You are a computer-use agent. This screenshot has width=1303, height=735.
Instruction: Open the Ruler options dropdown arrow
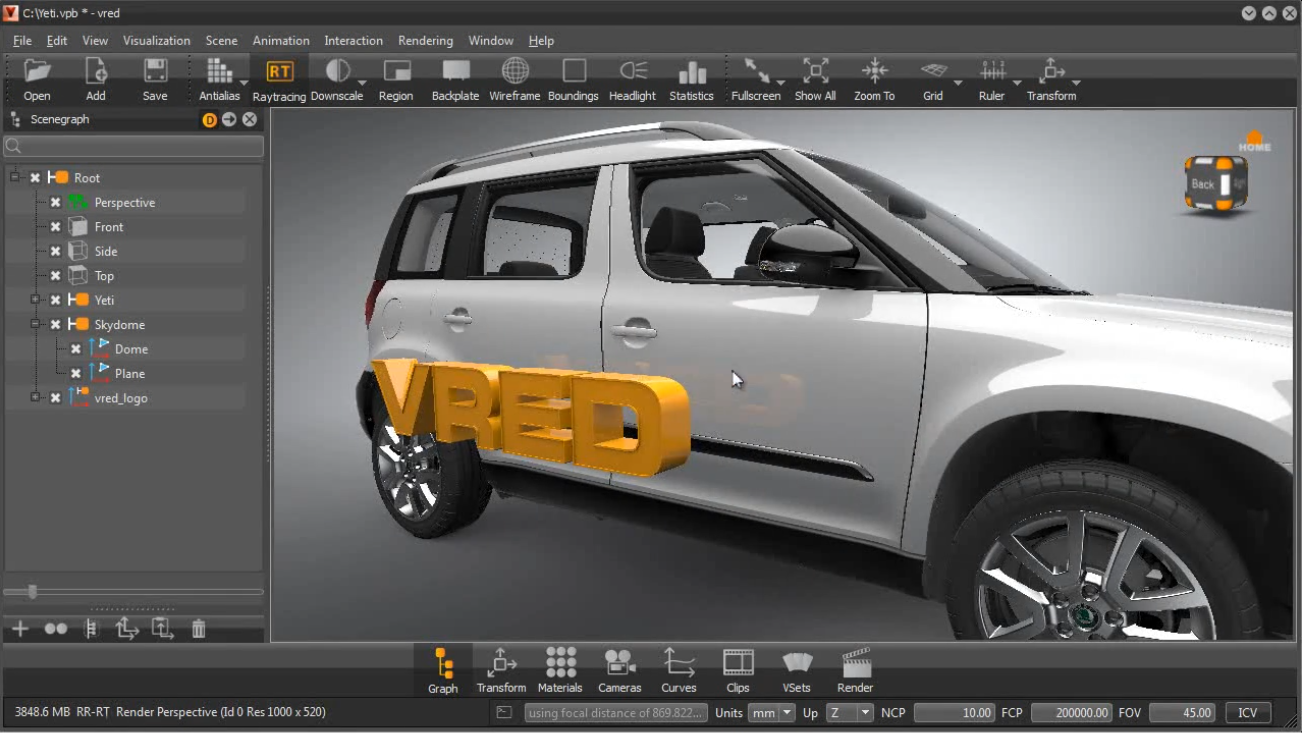1017,83
